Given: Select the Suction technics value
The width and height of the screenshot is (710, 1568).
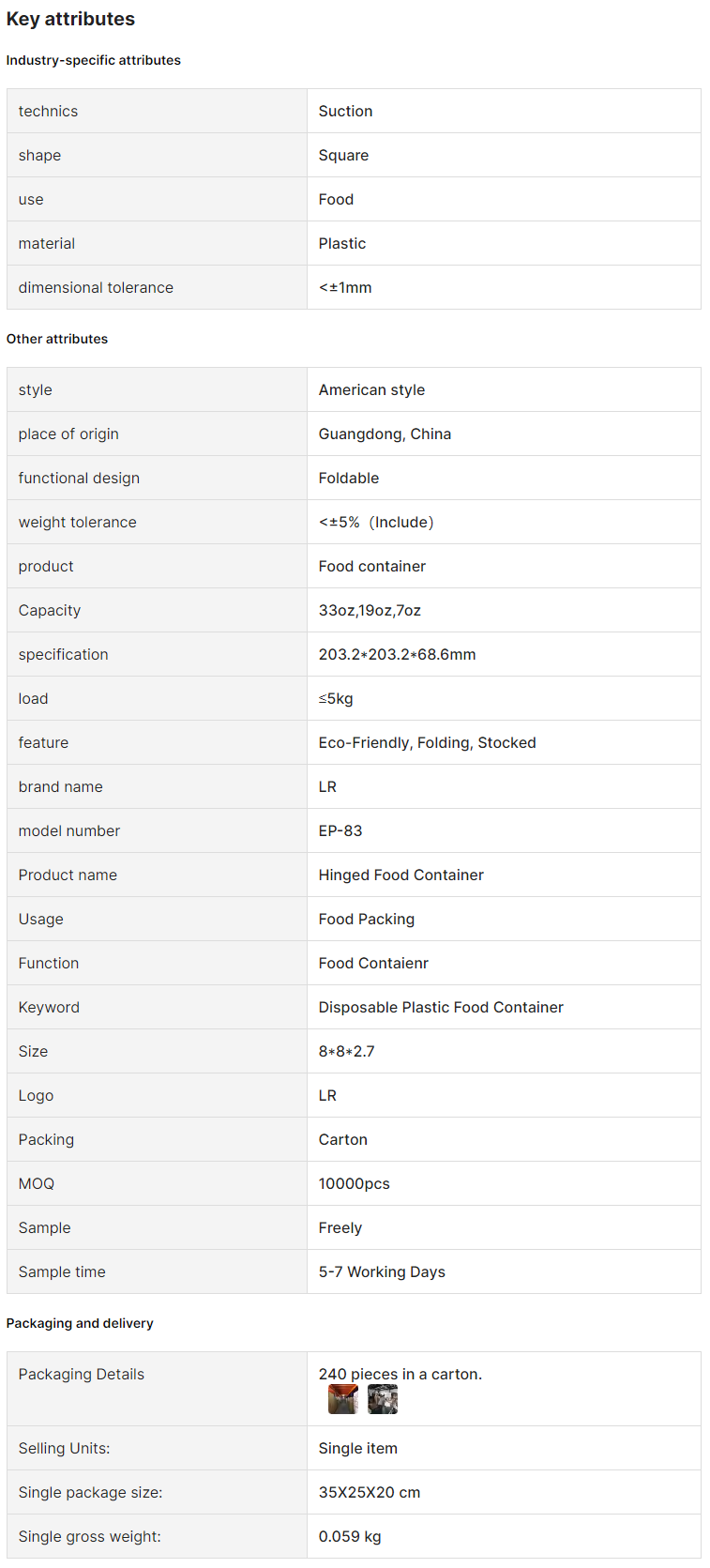Looking at the screenshot, I should (x=345, y=111).
